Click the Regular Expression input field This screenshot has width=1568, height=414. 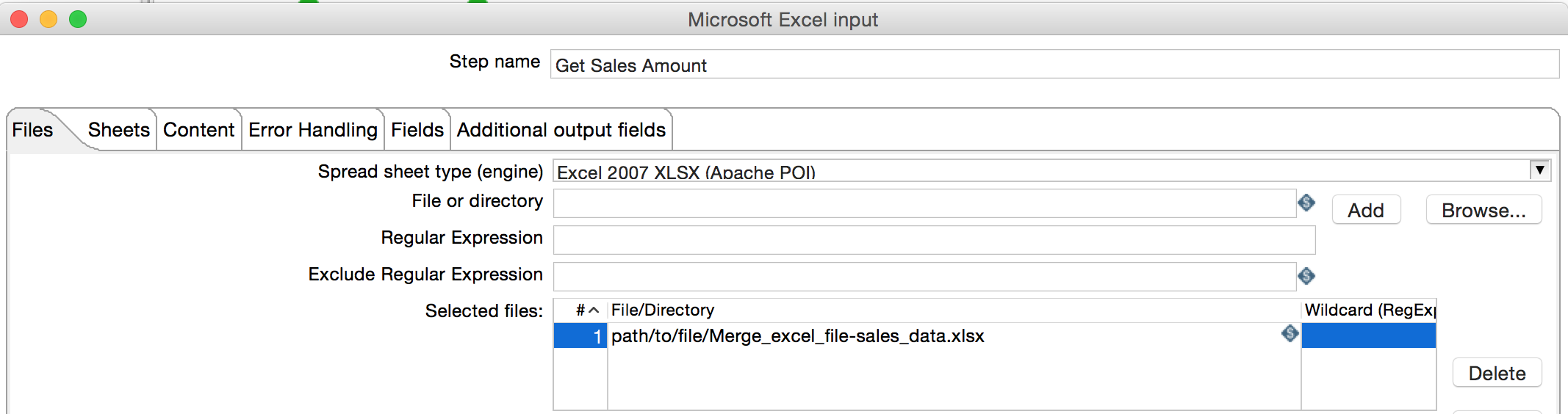click(933, 240)
